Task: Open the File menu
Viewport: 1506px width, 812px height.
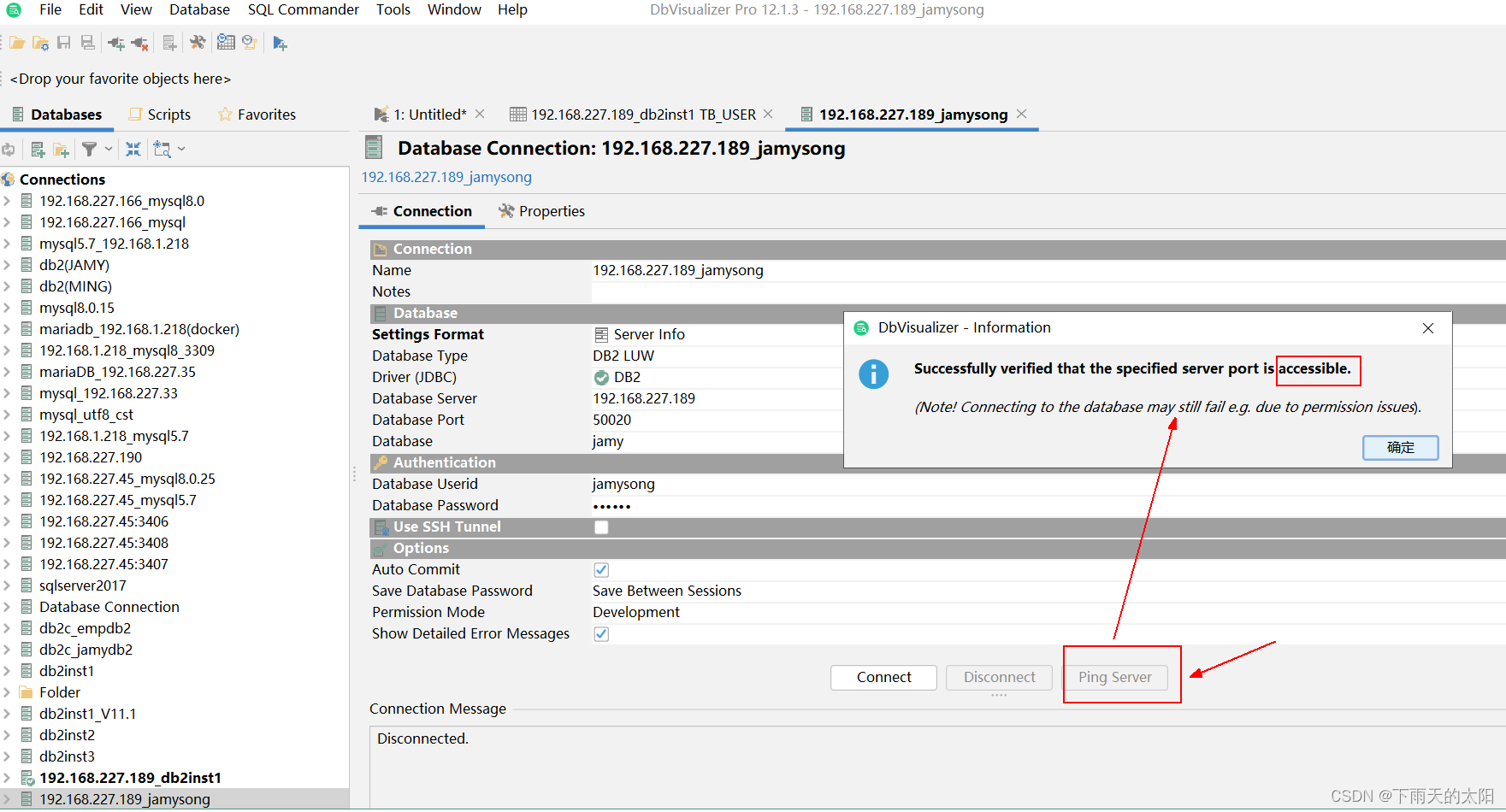Action: point(50,10)
